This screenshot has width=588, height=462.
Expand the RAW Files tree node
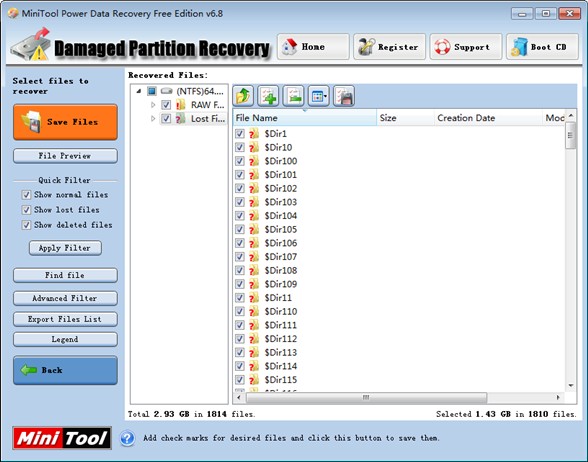(x=153, y=105)
